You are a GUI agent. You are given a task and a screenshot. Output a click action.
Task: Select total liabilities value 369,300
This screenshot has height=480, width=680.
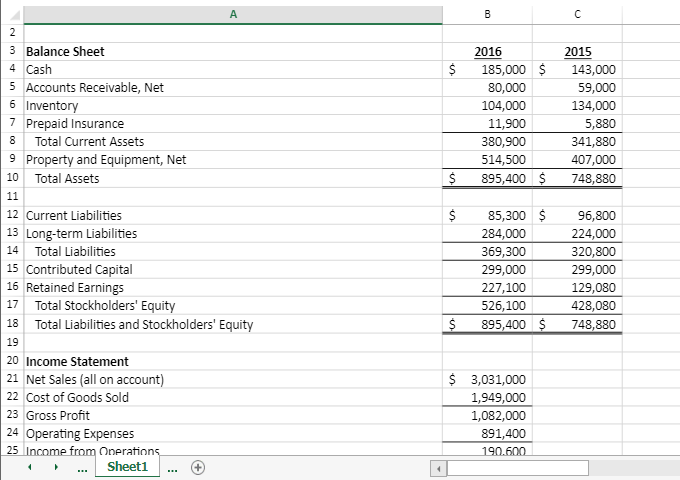487,251
